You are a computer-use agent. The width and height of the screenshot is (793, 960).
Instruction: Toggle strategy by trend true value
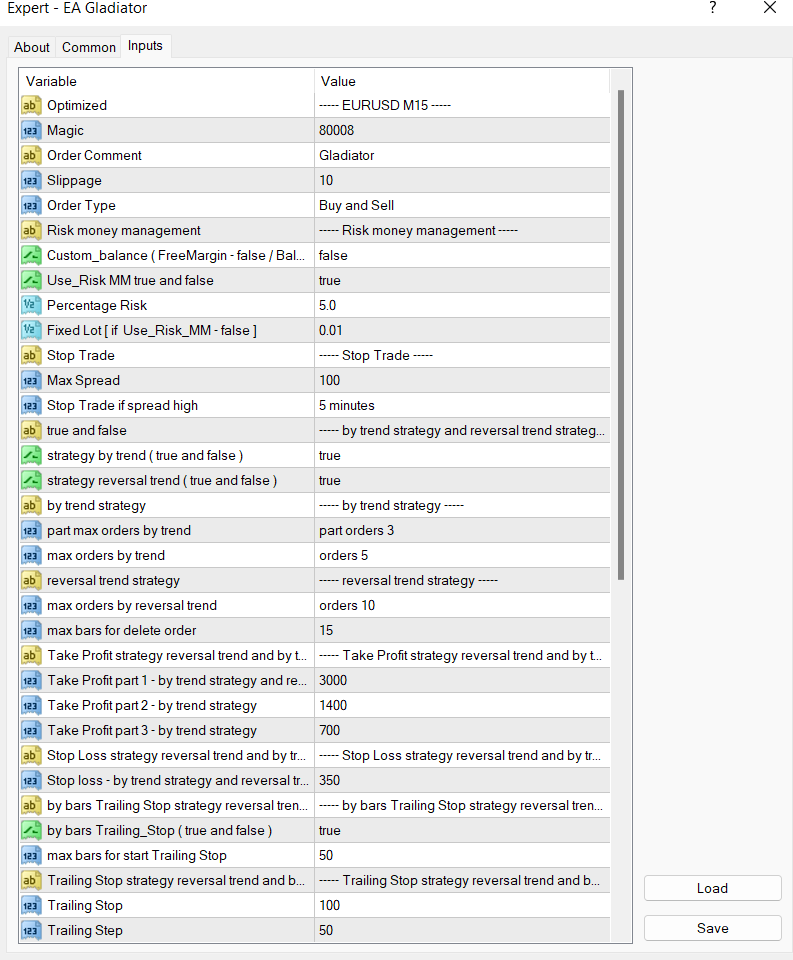(x=460, y=455)
